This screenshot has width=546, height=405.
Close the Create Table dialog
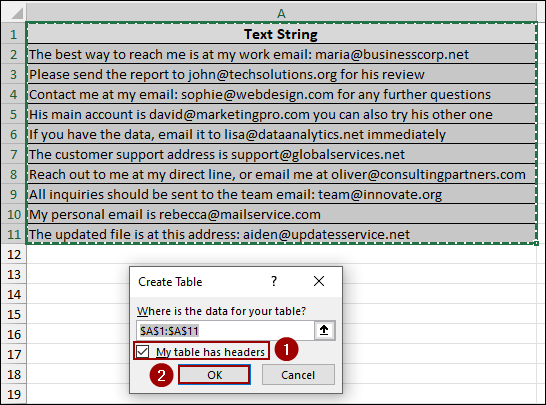pos(319,281)
